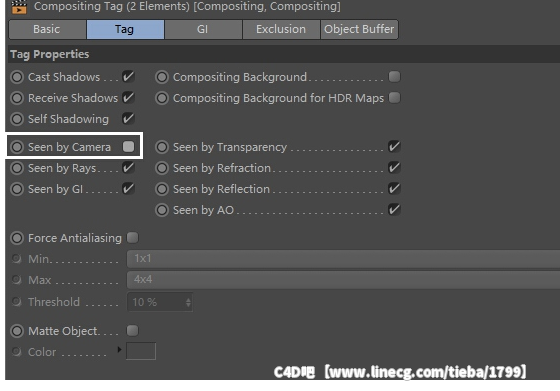
Task: Click the Self Shadowing keyframe circle
Action: [x=17, y=119]
